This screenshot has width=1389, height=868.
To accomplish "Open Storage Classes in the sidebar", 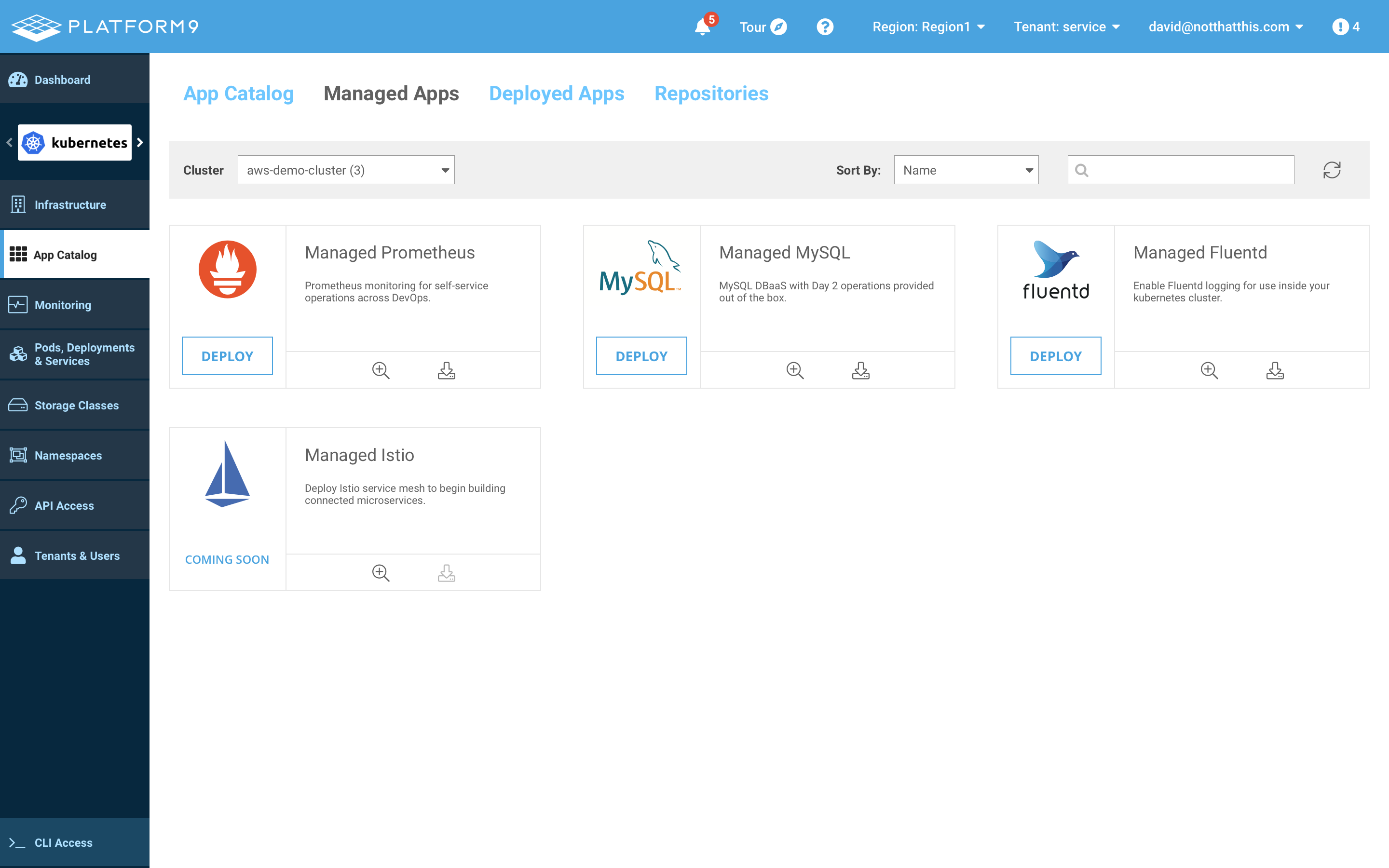I will click(75, 405).
